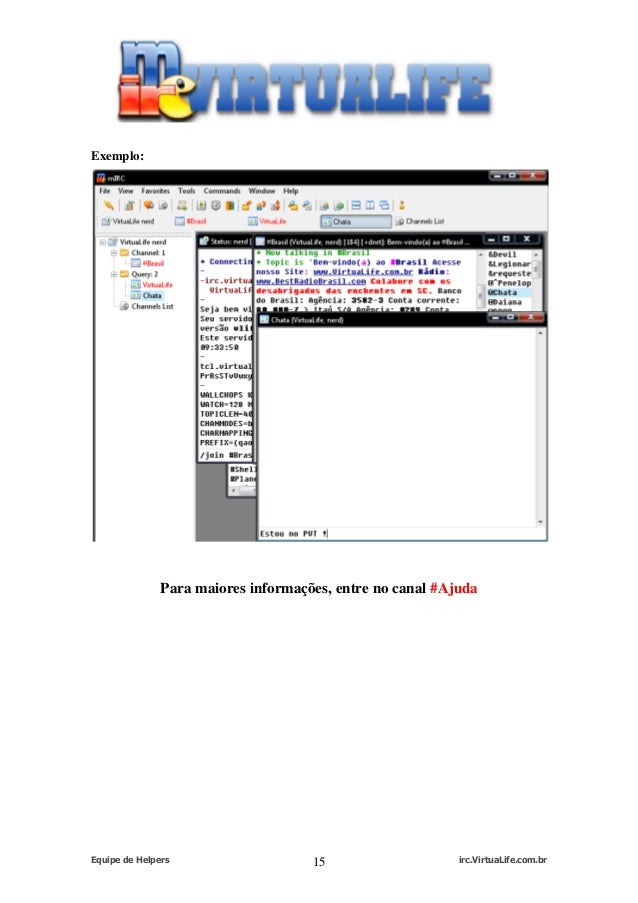Image resolution: width=638 pixels, height=903 pixels.
Task: Collapse the Channel: 1 tree folder
Action: (113, 253)
